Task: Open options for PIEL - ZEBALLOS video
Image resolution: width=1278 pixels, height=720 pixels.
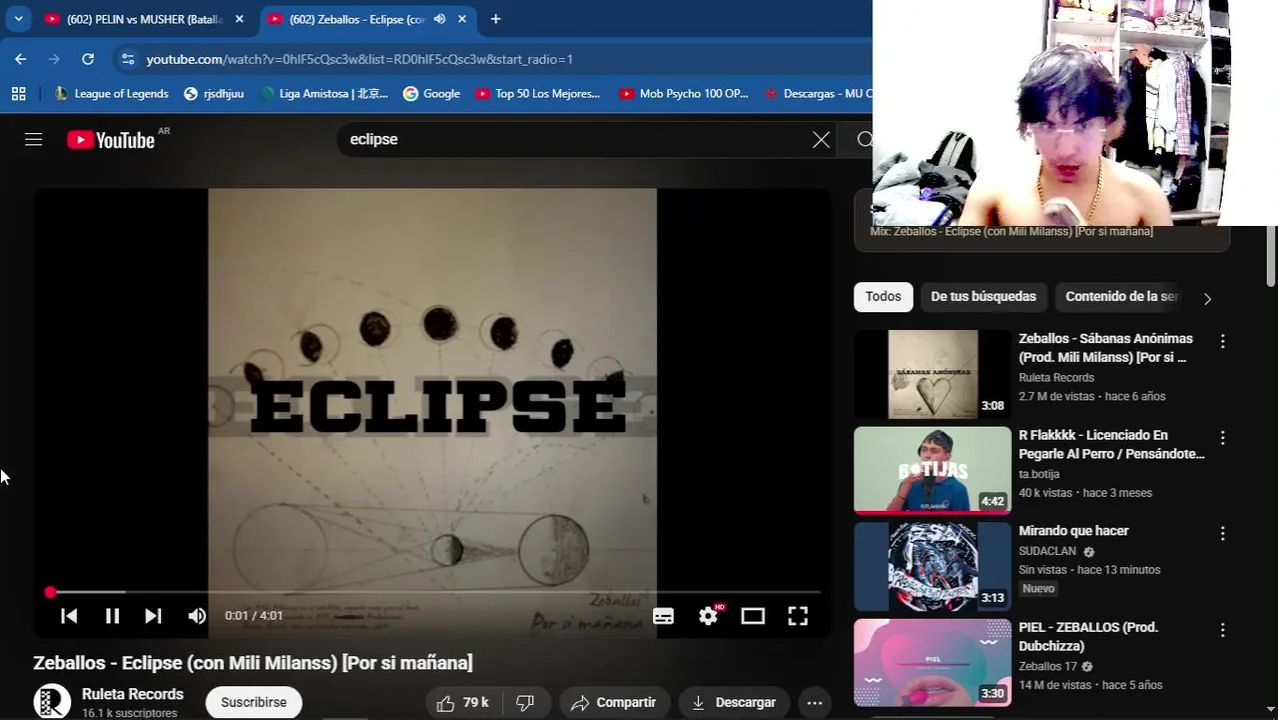Action: (1222, 630)
